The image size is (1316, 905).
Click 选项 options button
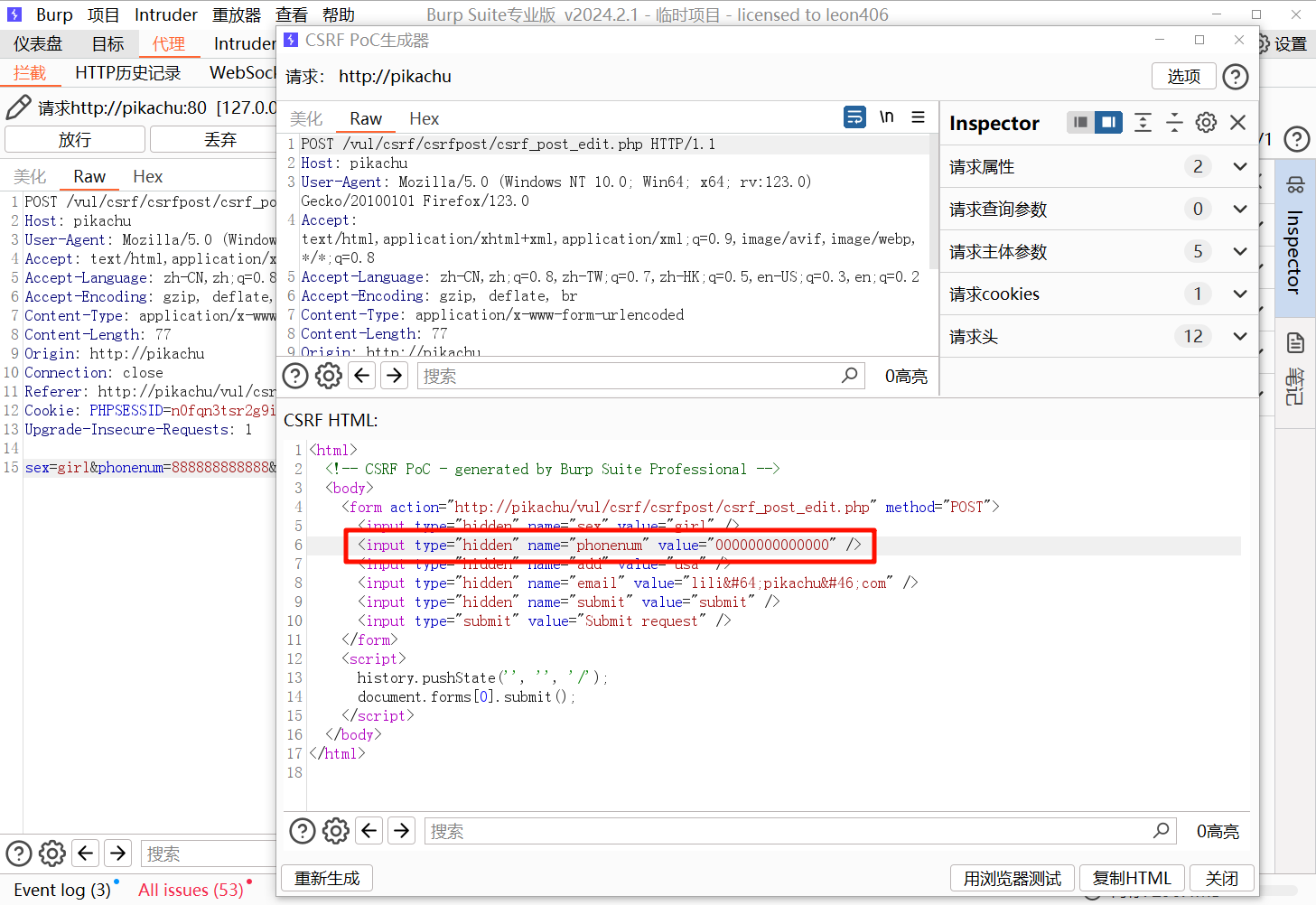1184,77
